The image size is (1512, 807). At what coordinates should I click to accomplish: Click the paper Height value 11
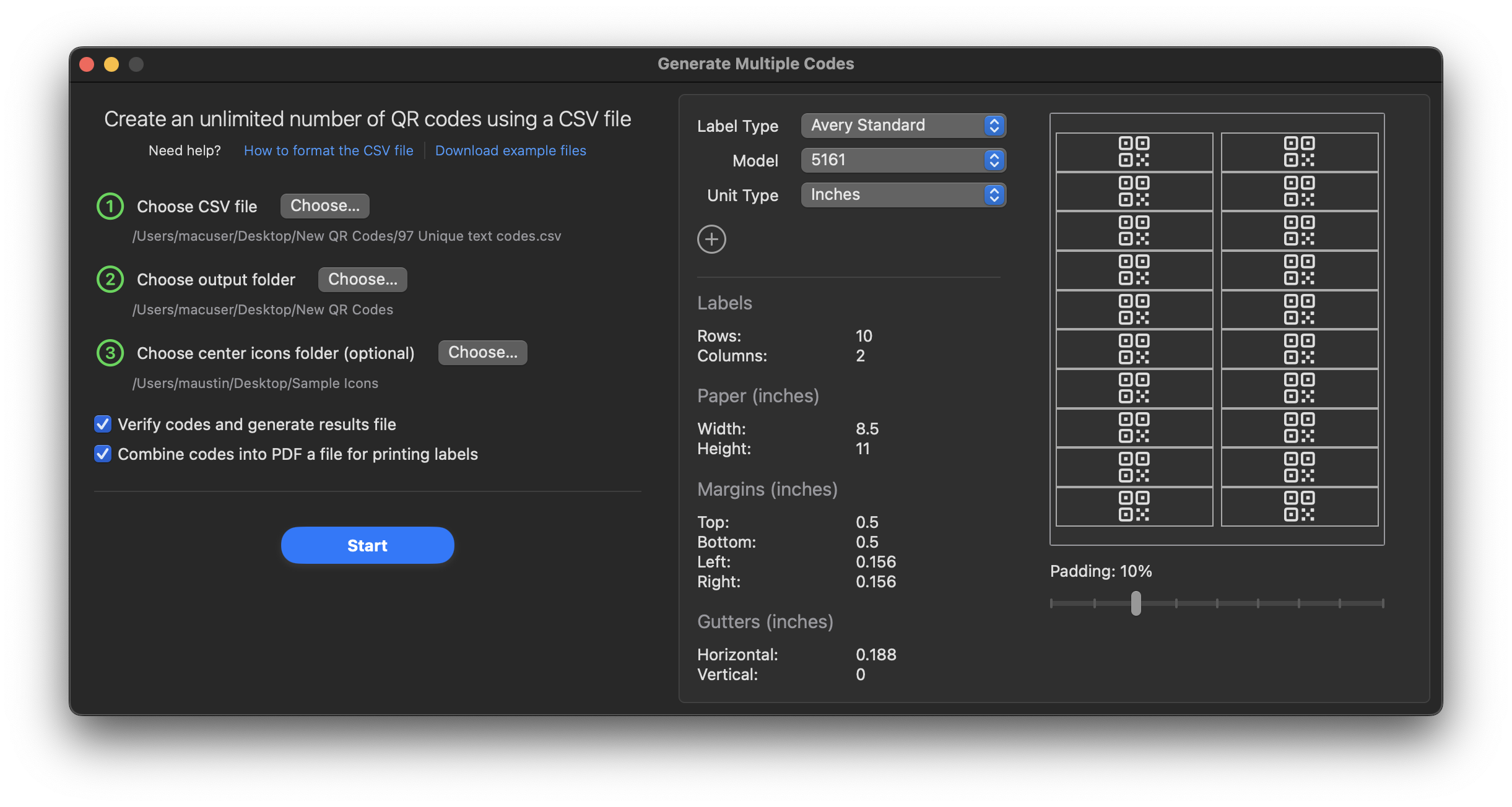tap(862, 449)
